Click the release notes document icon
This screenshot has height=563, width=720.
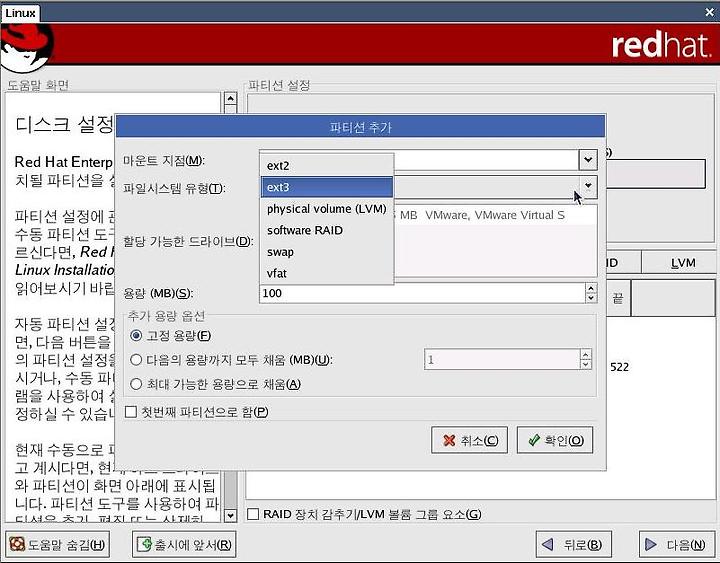144,545
